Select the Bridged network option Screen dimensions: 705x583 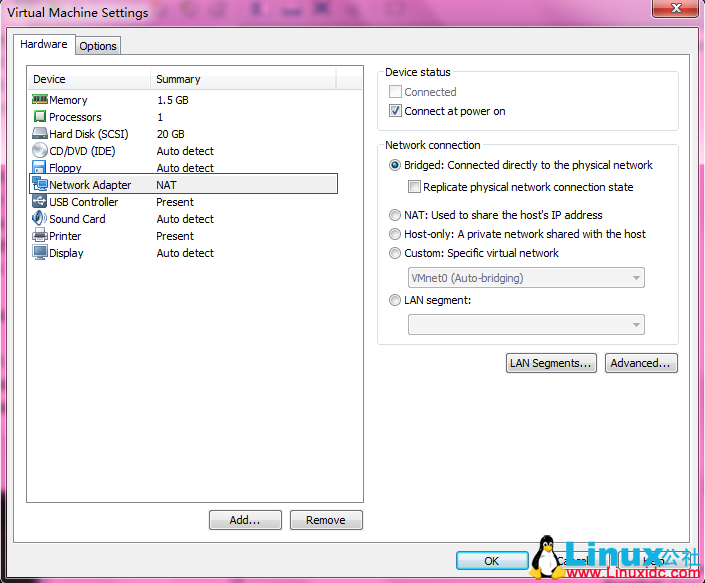click(395, 165)
